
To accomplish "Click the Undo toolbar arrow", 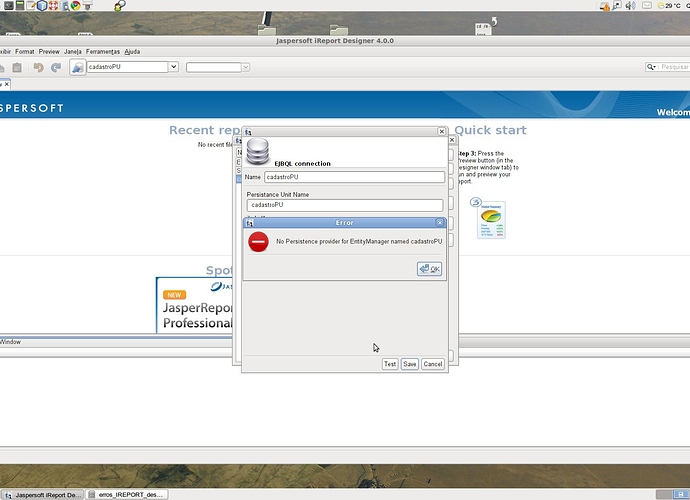I will click(x=38, y=67).
